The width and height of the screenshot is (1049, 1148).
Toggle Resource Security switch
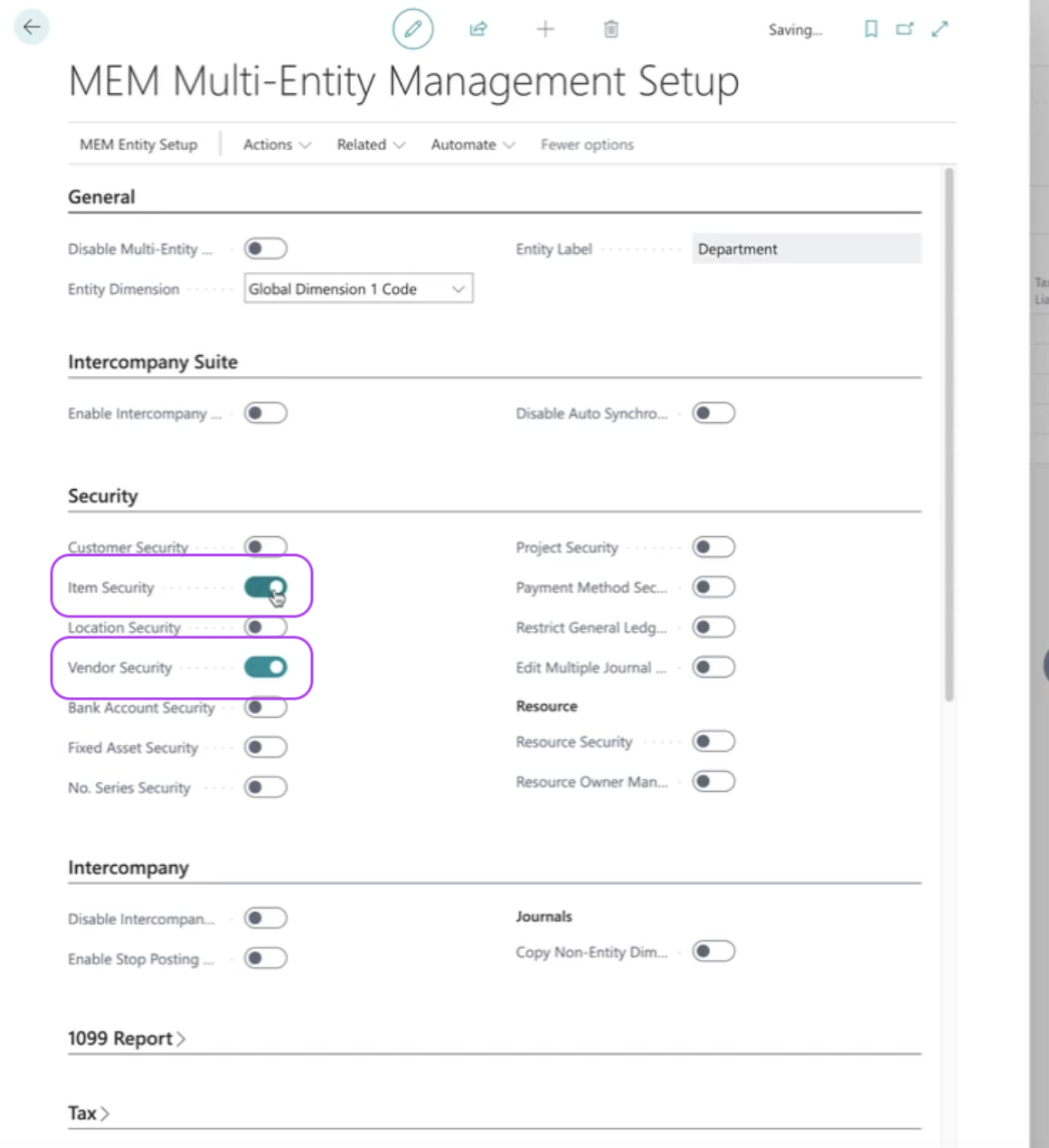(714, 742)
